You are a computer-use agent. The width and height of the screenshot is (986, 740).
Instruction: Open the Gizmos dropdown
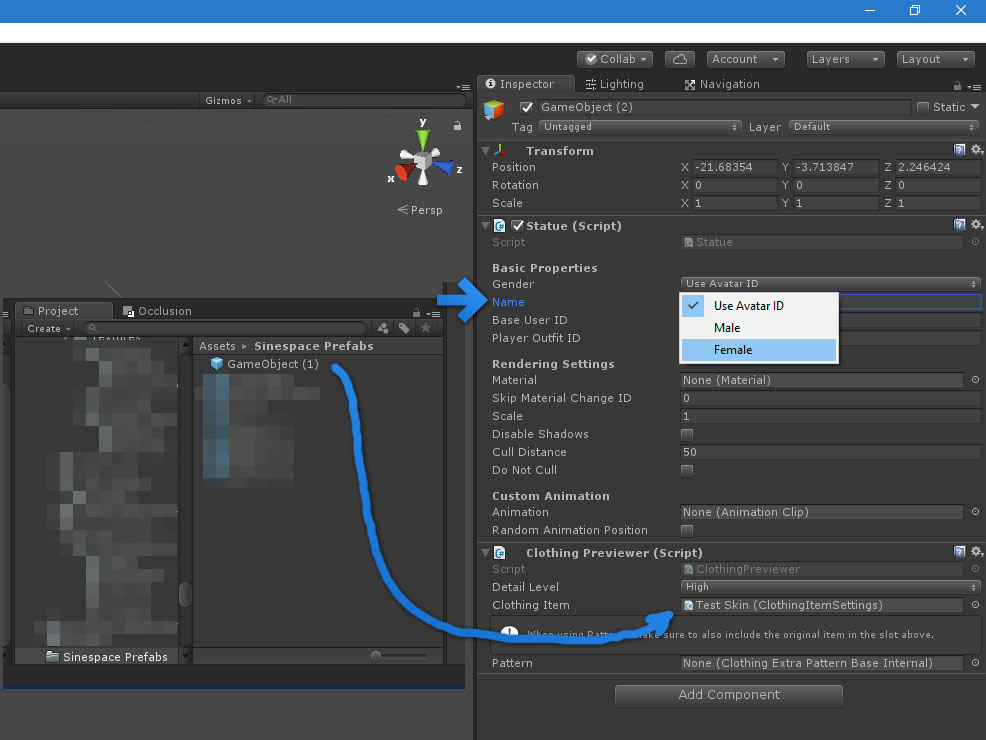[228, 101]
